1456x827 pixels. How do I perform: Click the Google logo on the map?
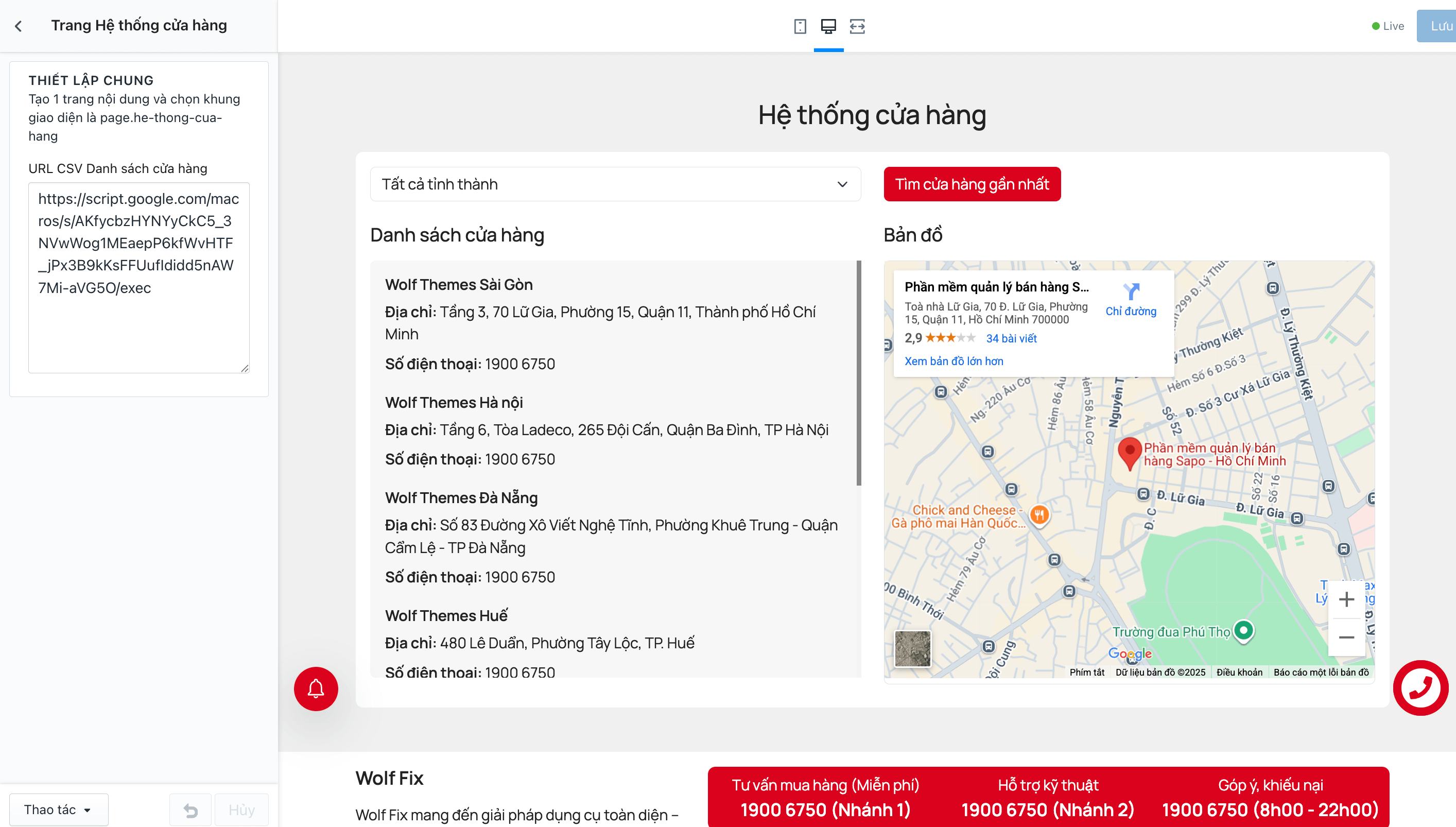1130,654
